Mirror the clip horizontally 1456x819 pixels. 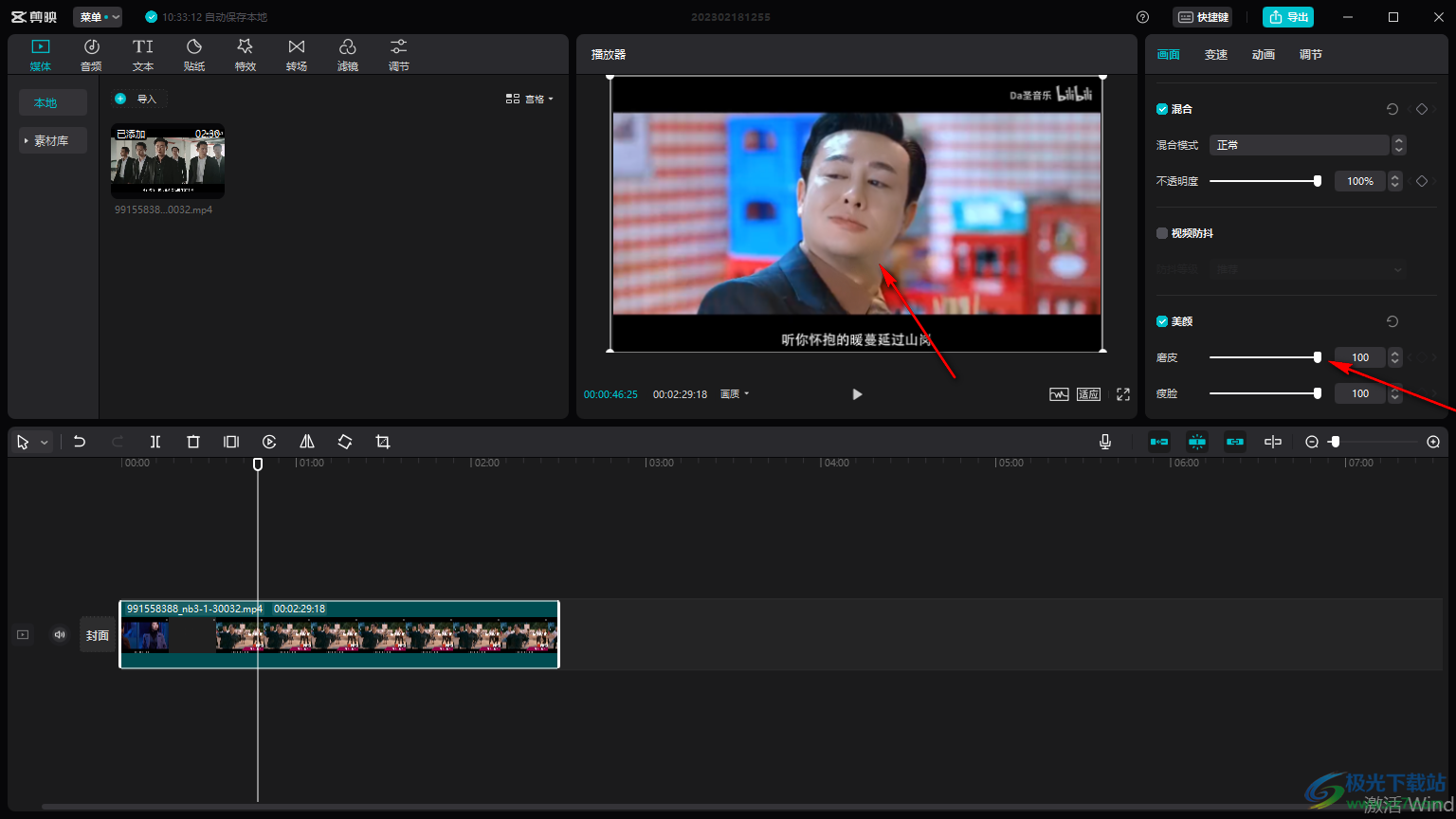tap(307, 442)
